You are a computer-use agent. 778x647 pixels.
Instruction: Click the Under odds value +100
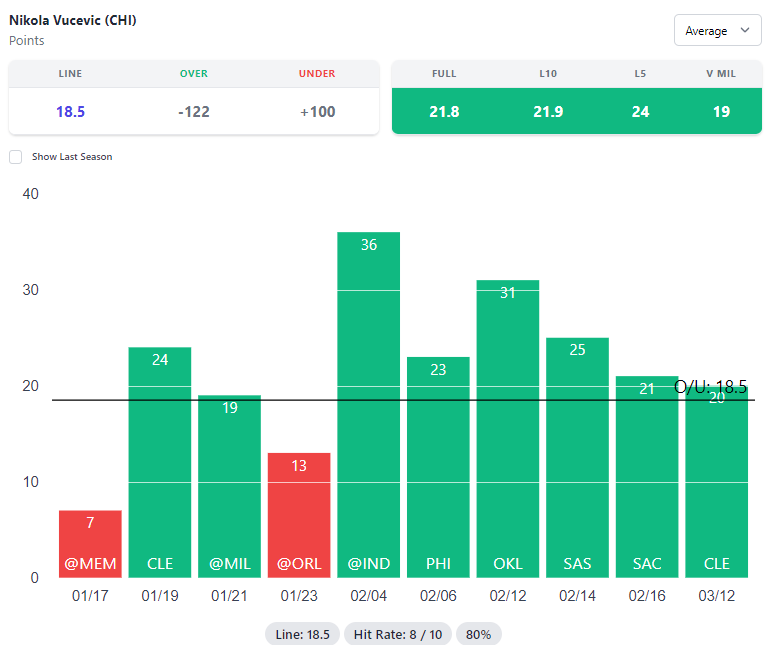pyautogui.click(x=317, y=111)
